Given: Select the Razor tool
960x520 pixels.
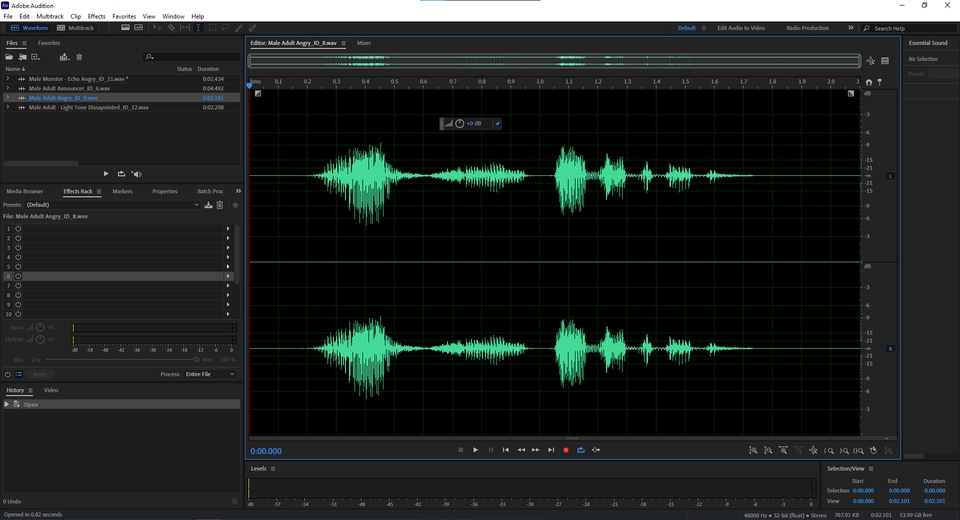Looking at the screenshot, I should [171, 28].
